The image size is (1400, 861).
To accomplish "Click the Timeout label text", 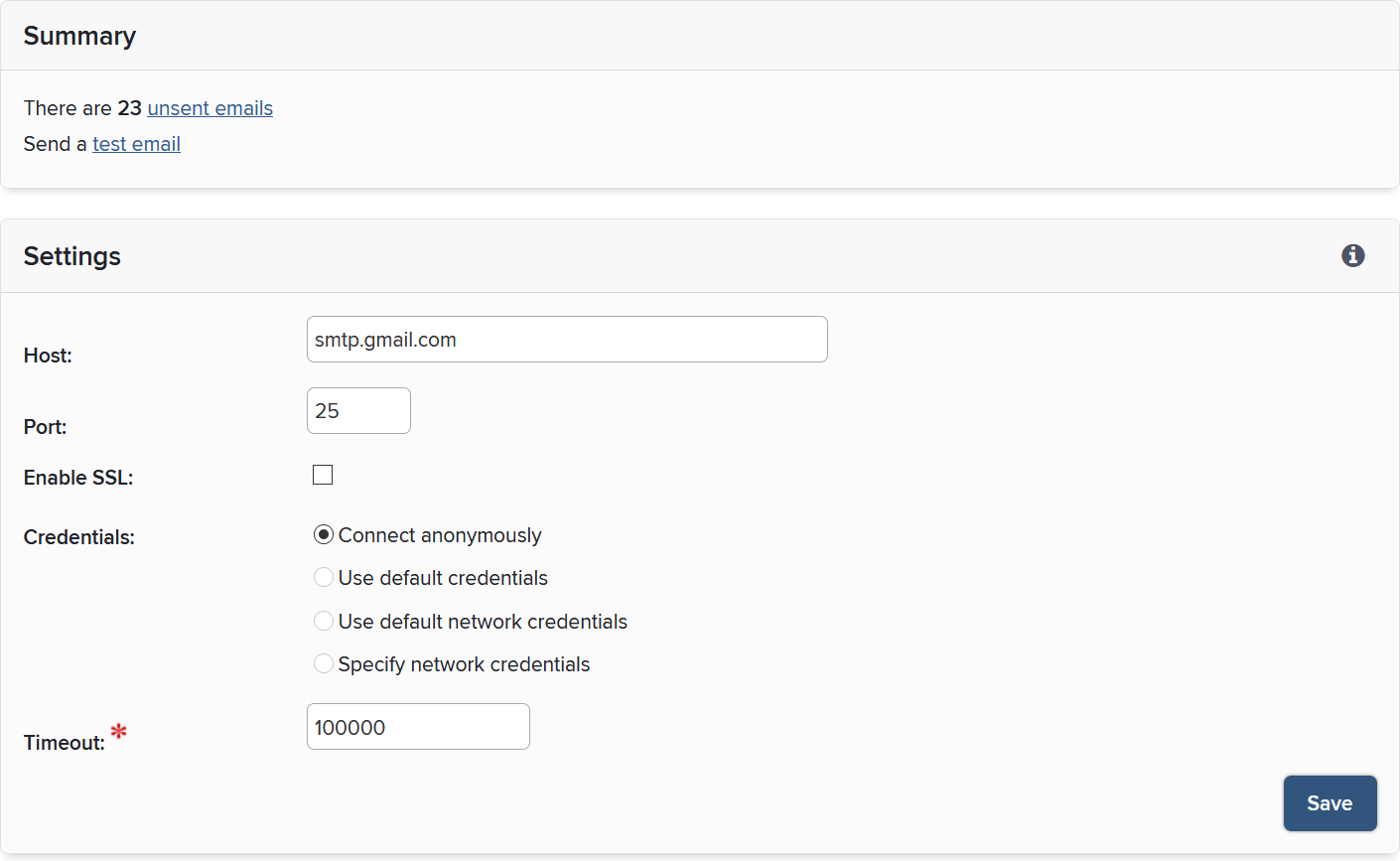I will (64, 743).
